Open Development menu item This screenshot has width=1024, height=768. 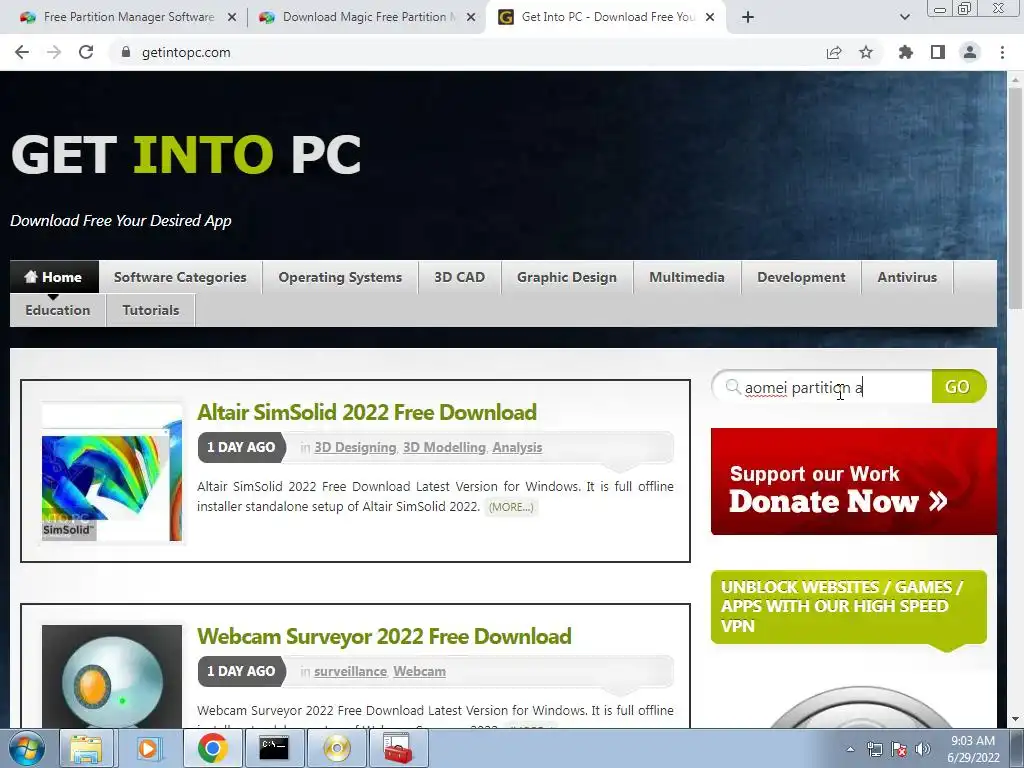pyautogui.click(x=801, y=277)
